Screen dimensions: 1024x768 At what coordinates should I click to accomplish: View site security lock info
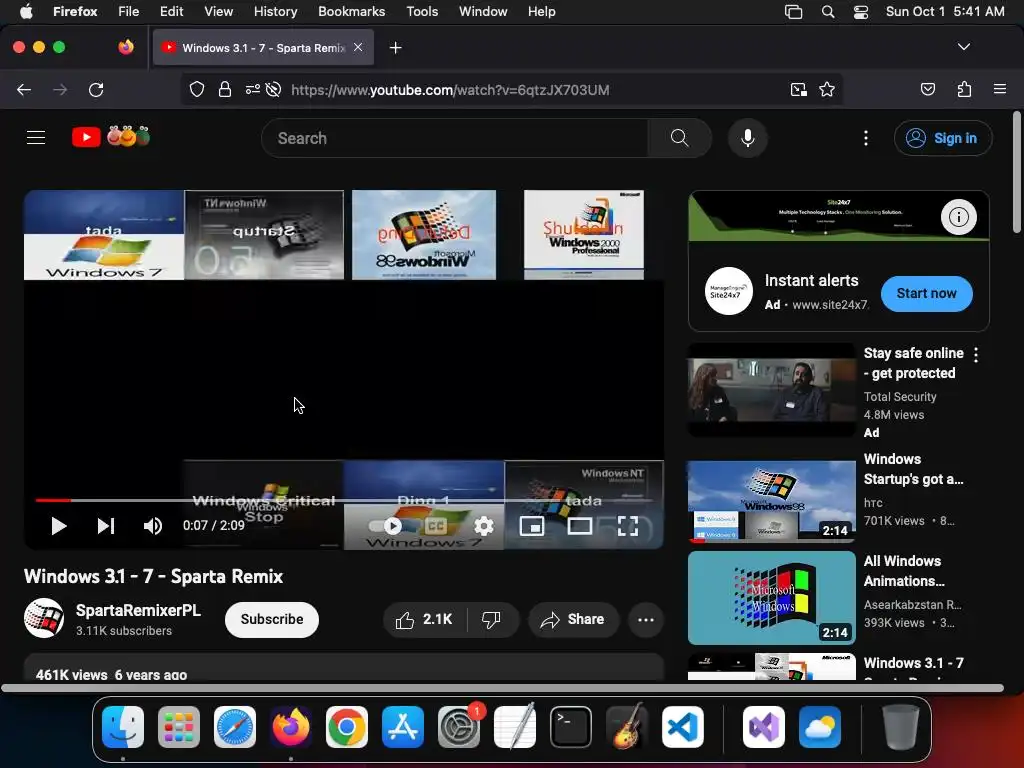tap(225, 89)
